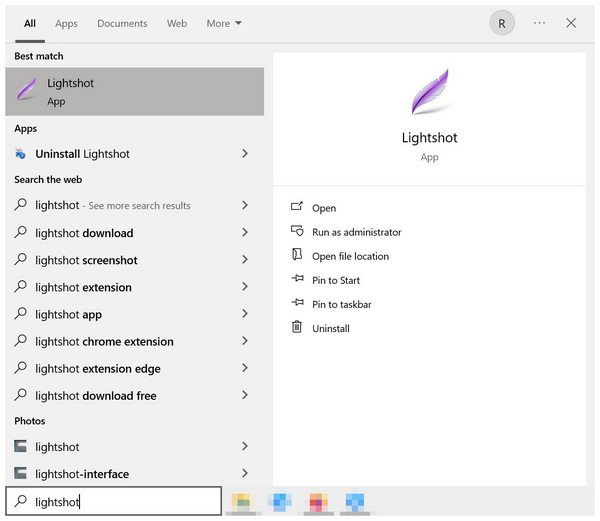Click magnifier icon beside 'See more search results'
600x521 pixels.
tap(20, 205)
